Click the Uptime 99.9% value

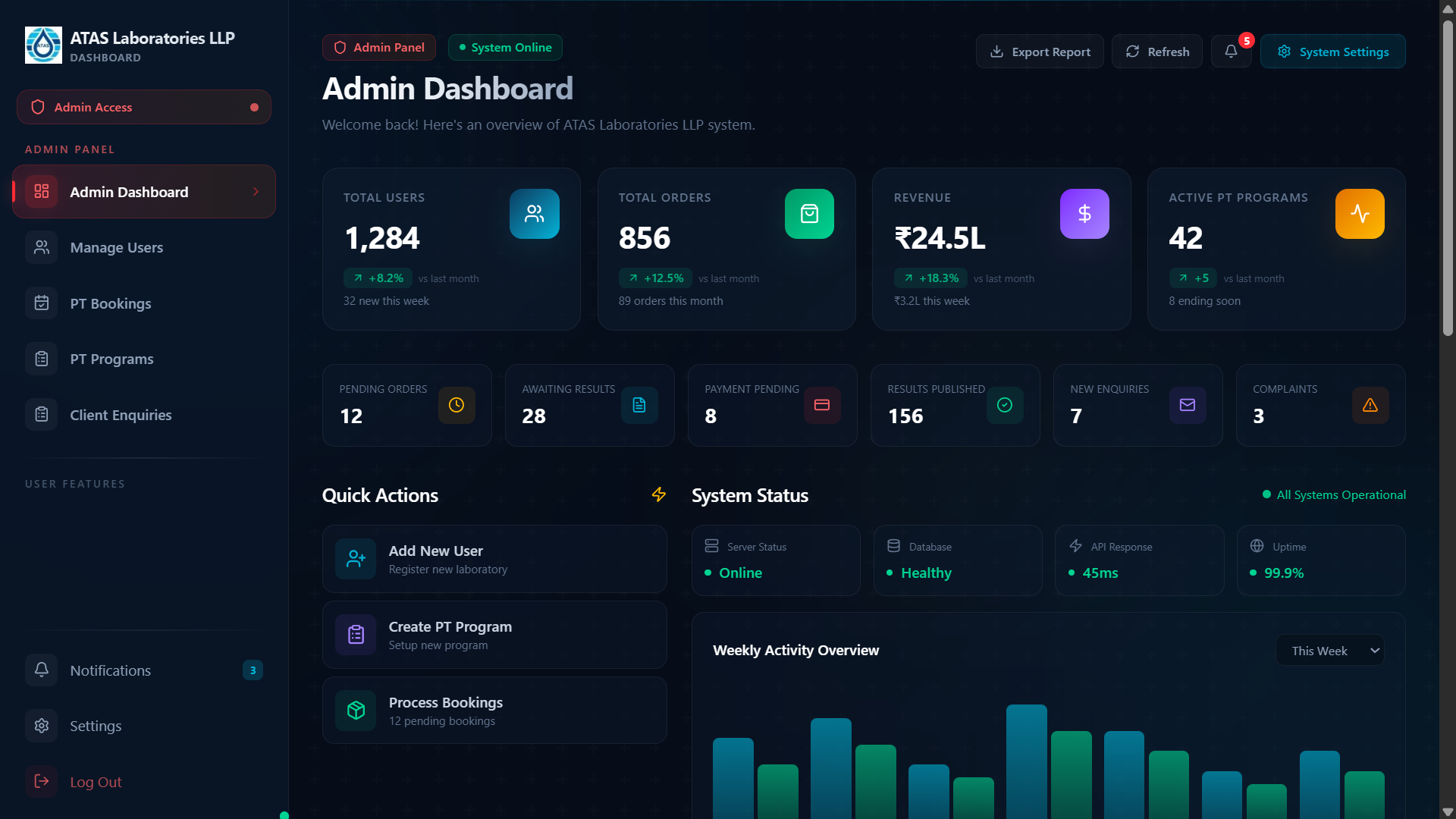pyautogui.click(x=1284, y=573)
